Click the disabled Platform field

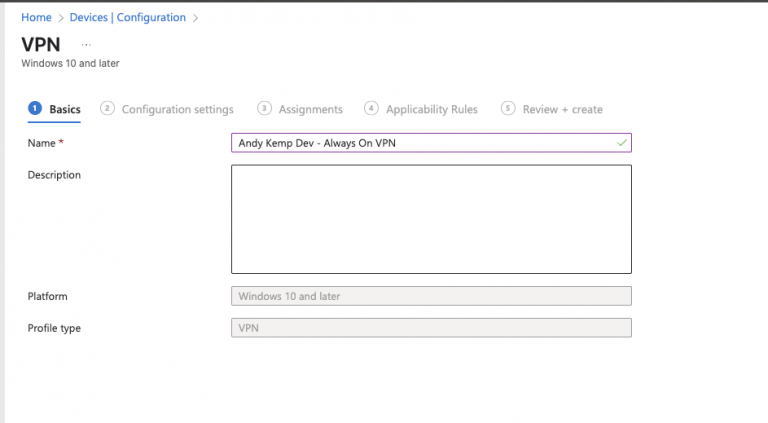click(x=431, y=296)
